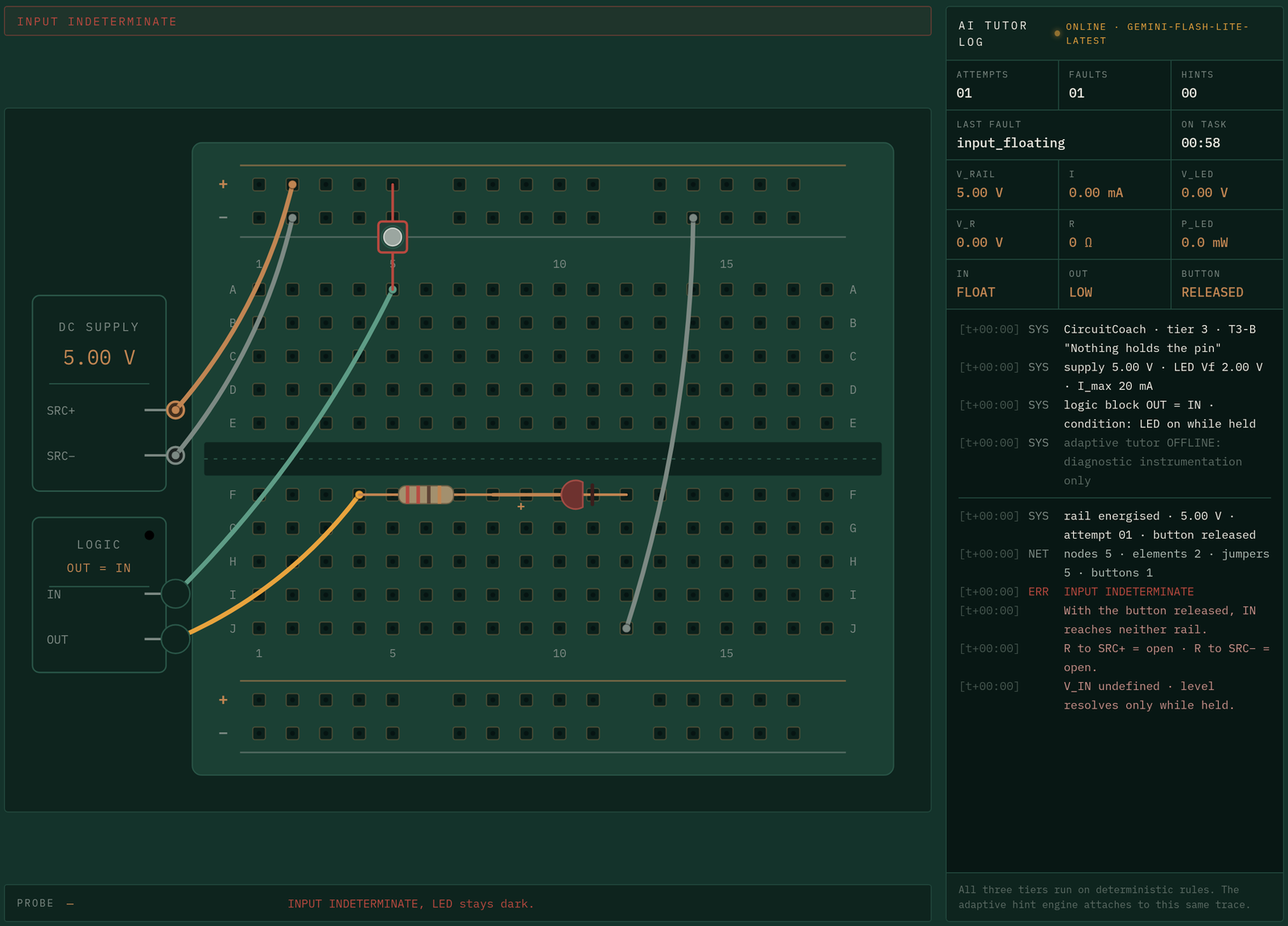The height and width of the screenshot is (926, 1288).
Task: Click the logic block IN terminal
Action: pos(175,593)
